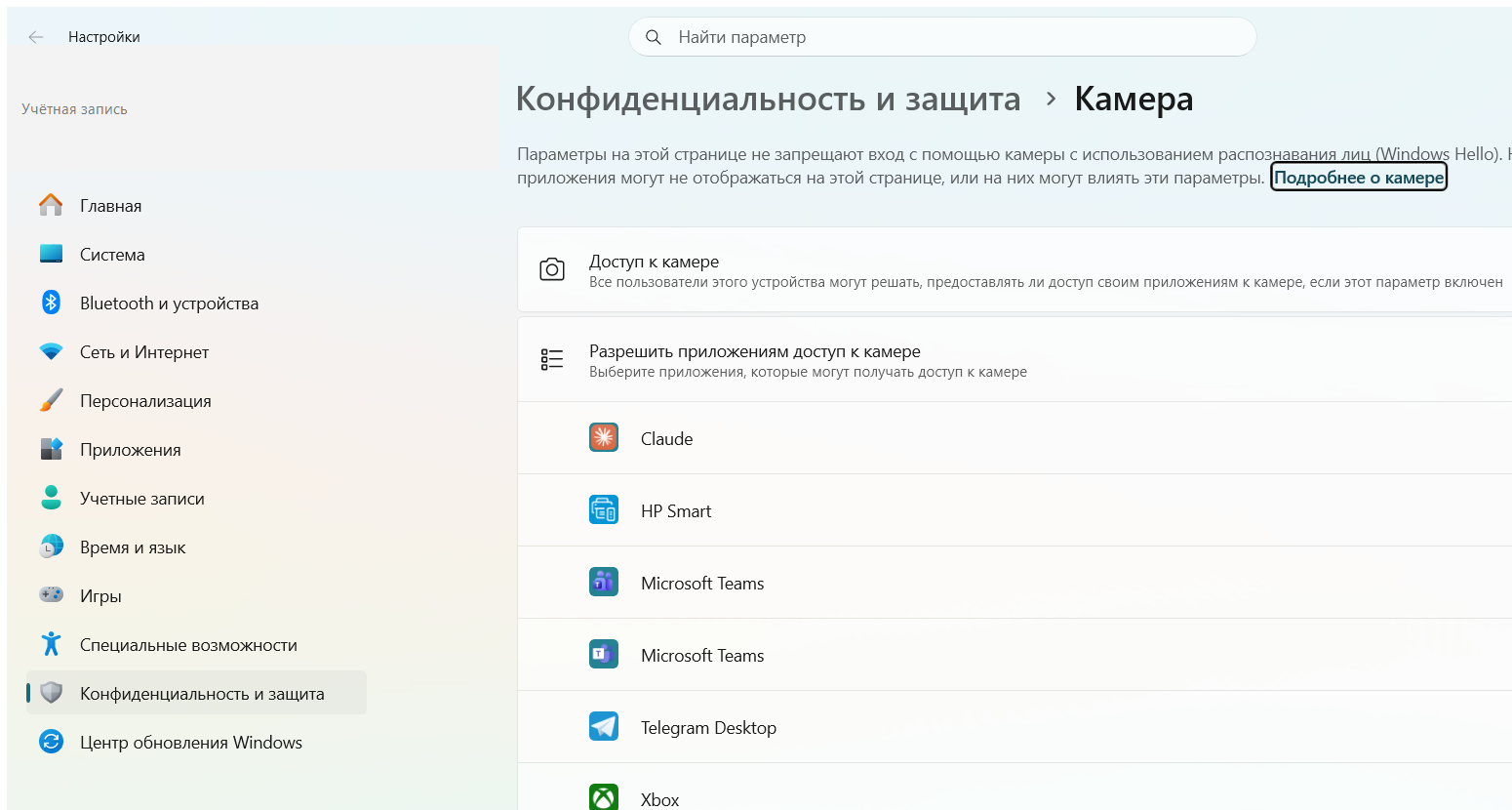Click the Учетные записи person icon
The image size is (1512, 810).
(51, 498)
